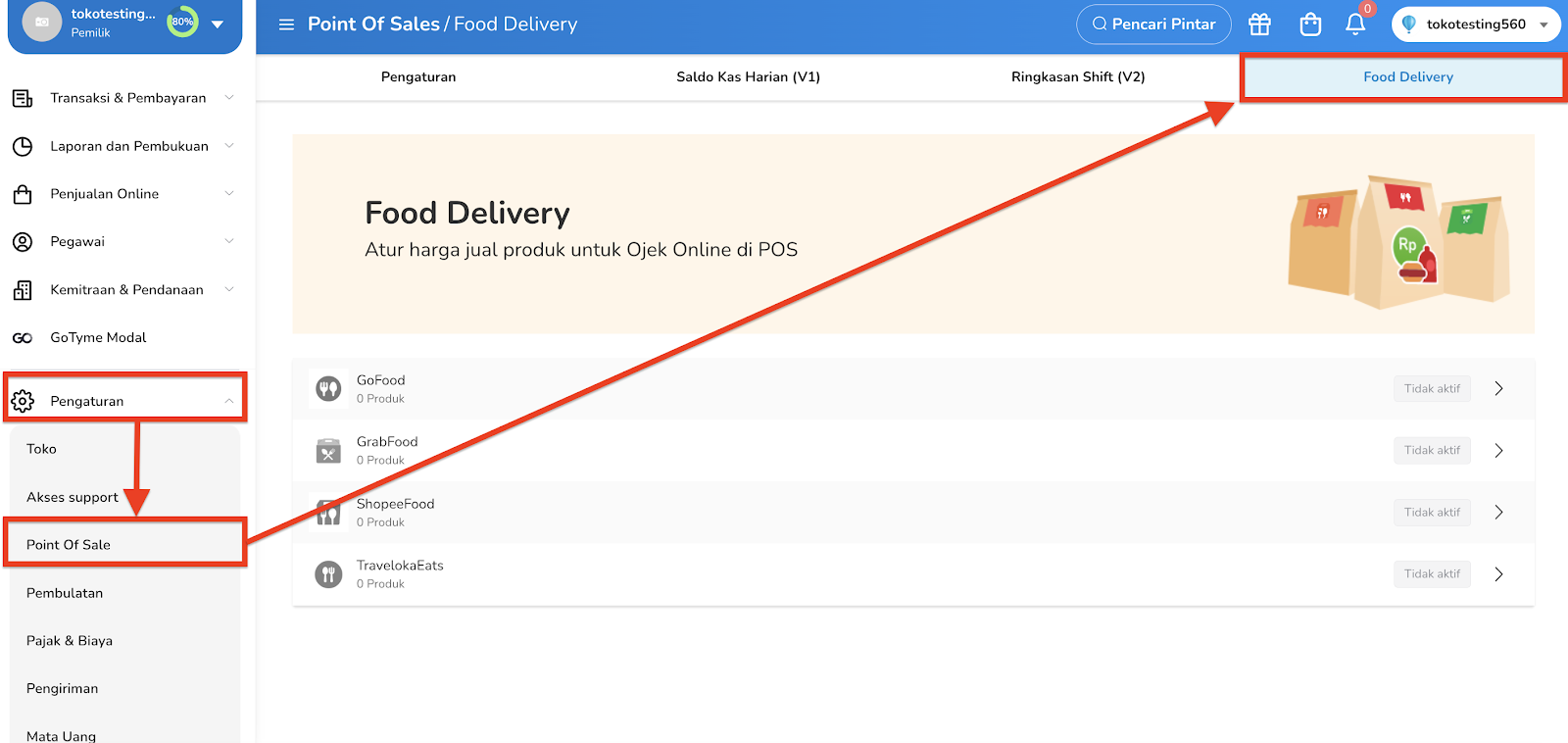Expand Penjualan Online chevron
The height and width of the screenshot is (743, 1568).
click(x=229, y=193)
